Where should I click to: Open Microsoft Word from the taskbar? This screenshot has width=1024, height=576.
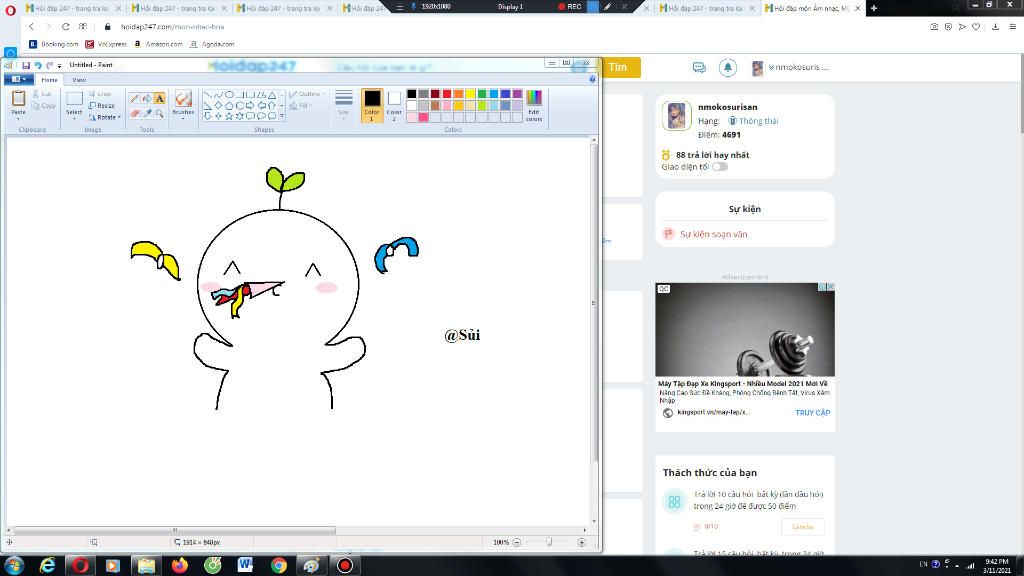click(246, 565)
